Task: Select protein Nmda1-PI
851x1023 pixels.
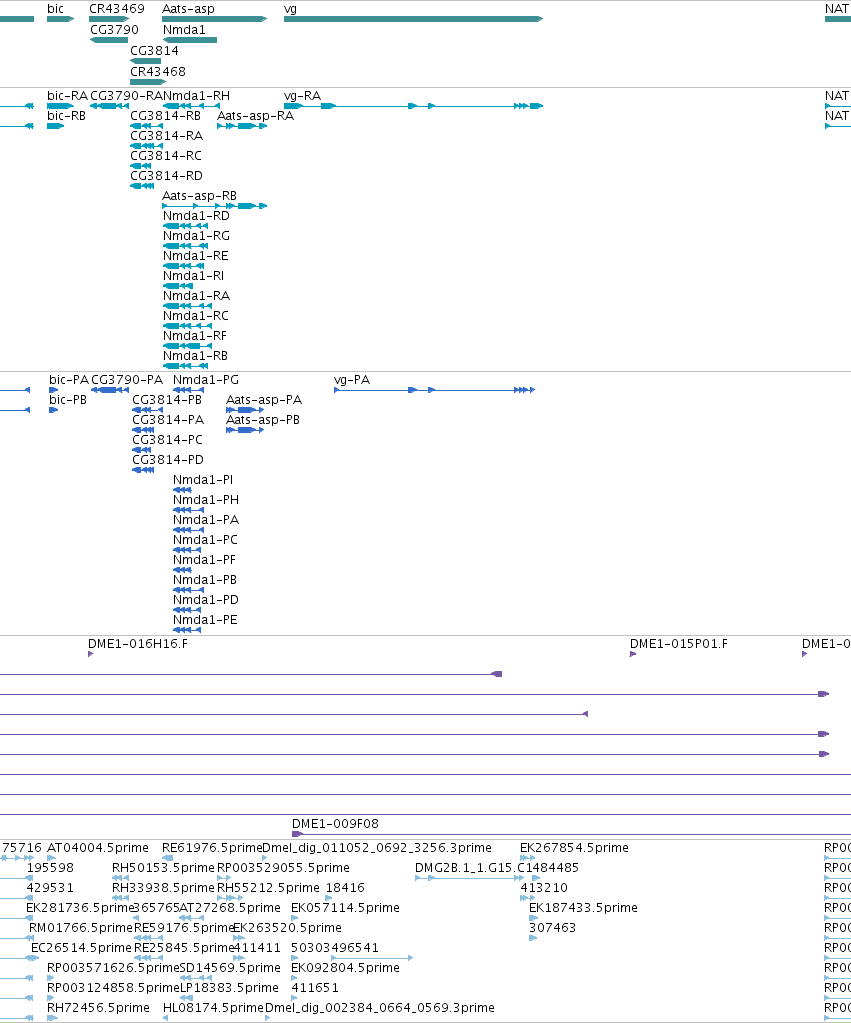Action: pyautogui.click(x=182, y=490)
